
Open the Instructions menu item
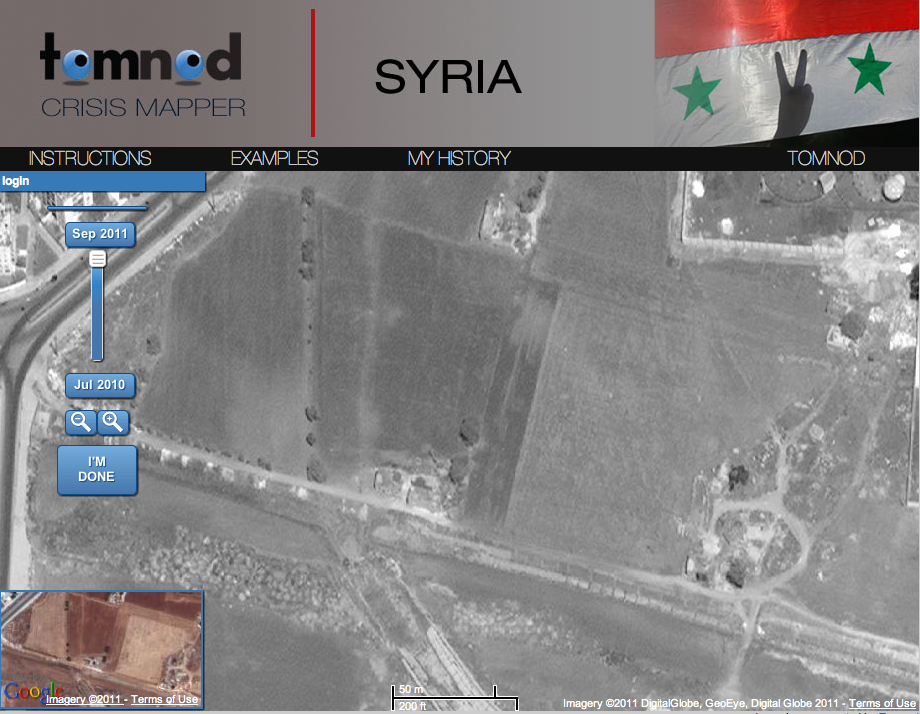pos(90,158)
